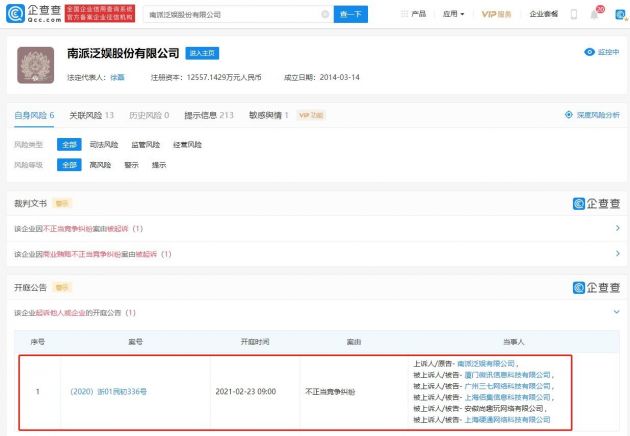Click the 查一下 search button

350,14
